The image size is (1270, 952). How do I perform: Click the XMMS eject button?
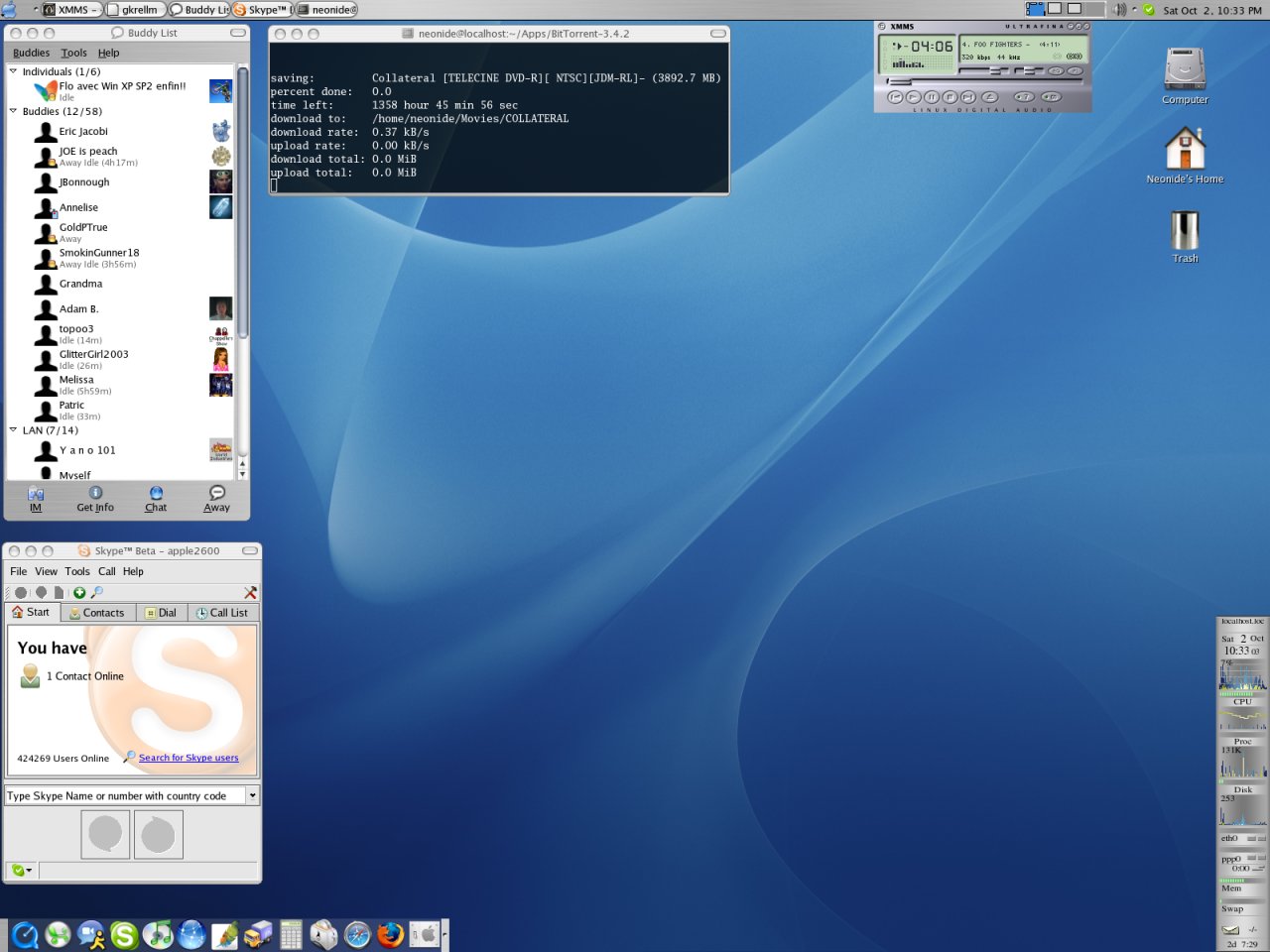pyautogui.click(x=990, y=97)
